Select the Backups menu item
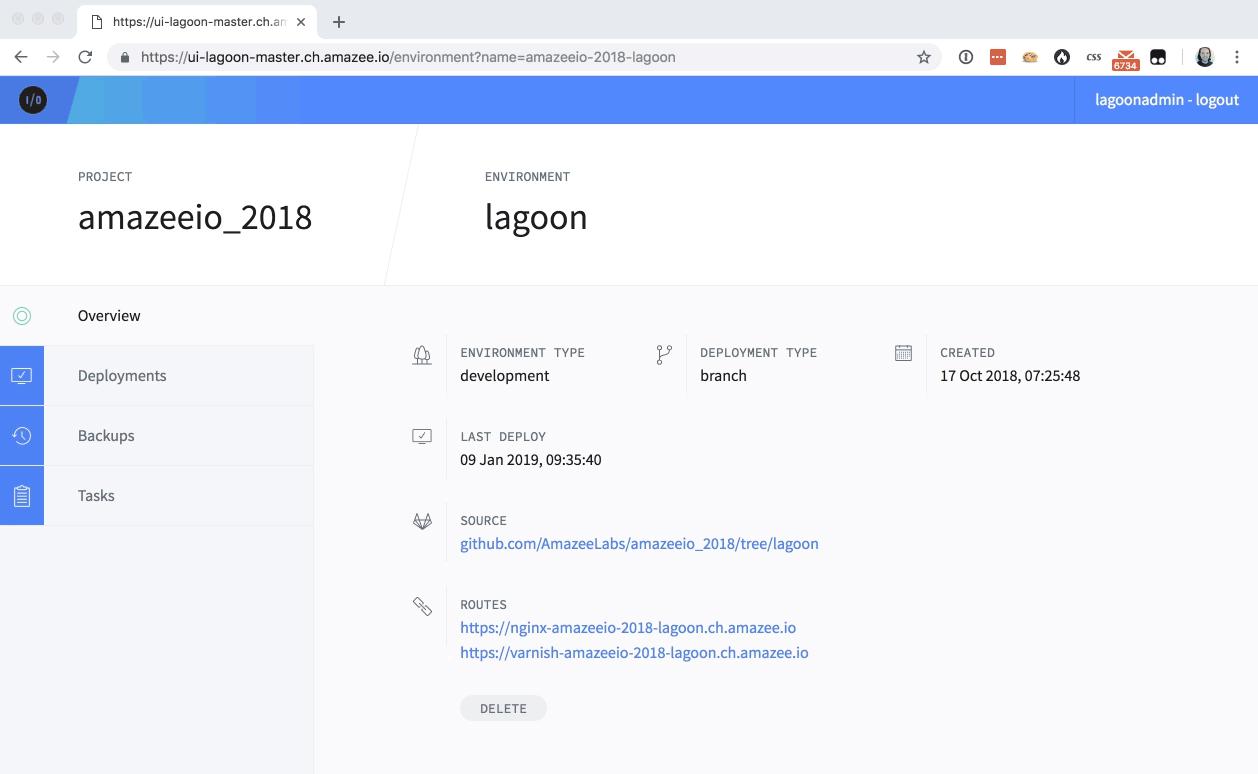Image resolution: width=1258 pixels, height=774 pixels. point(106,436)
